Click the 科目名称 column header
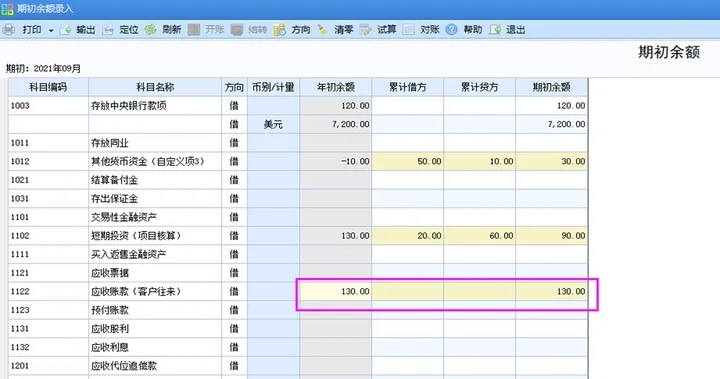This screenshot has height=379, width=720. tap(155, 87)
